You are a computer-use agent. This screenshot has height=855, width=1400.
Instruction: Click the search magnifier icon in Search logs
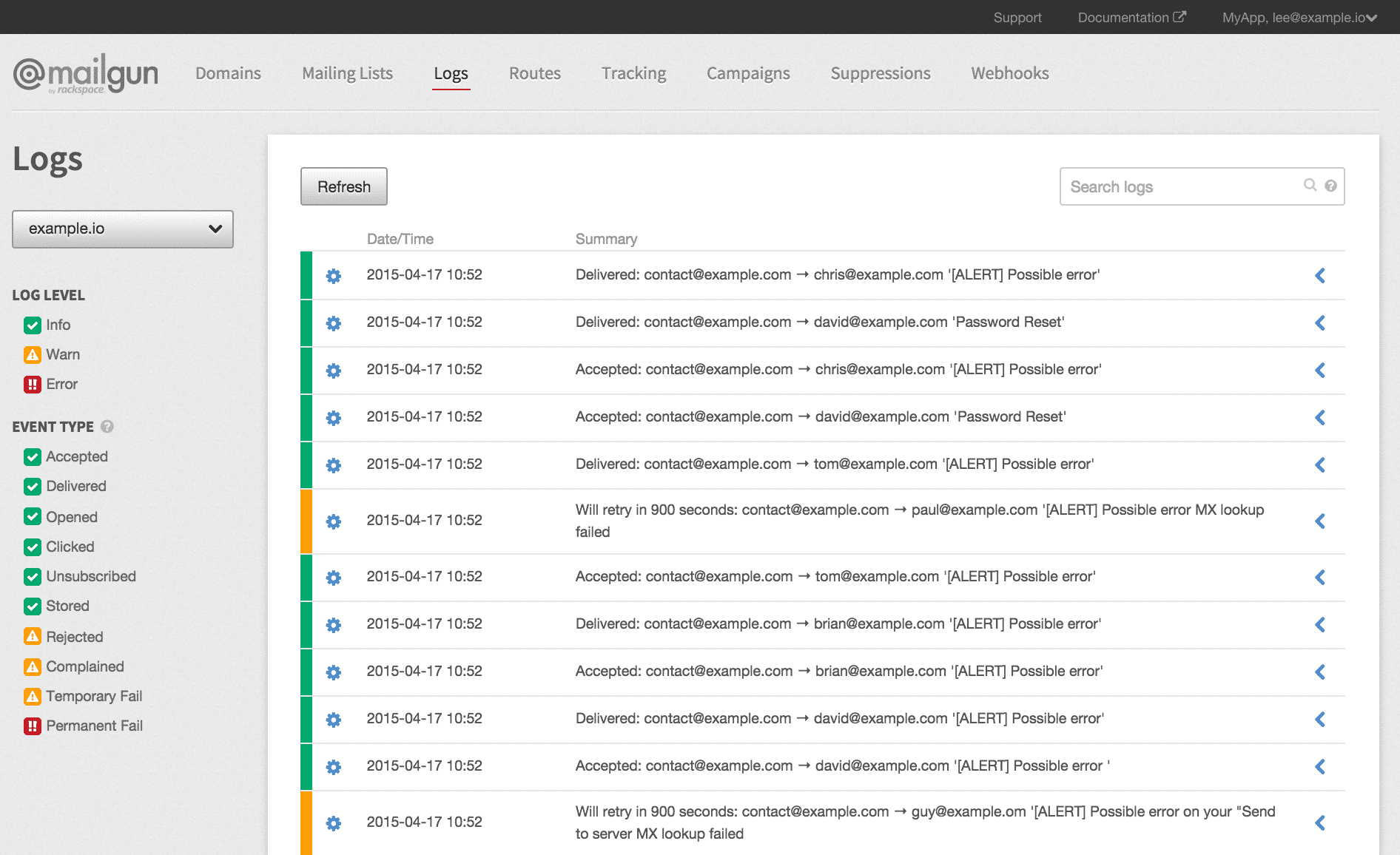pyautogui.click(x=1310, y=185)
